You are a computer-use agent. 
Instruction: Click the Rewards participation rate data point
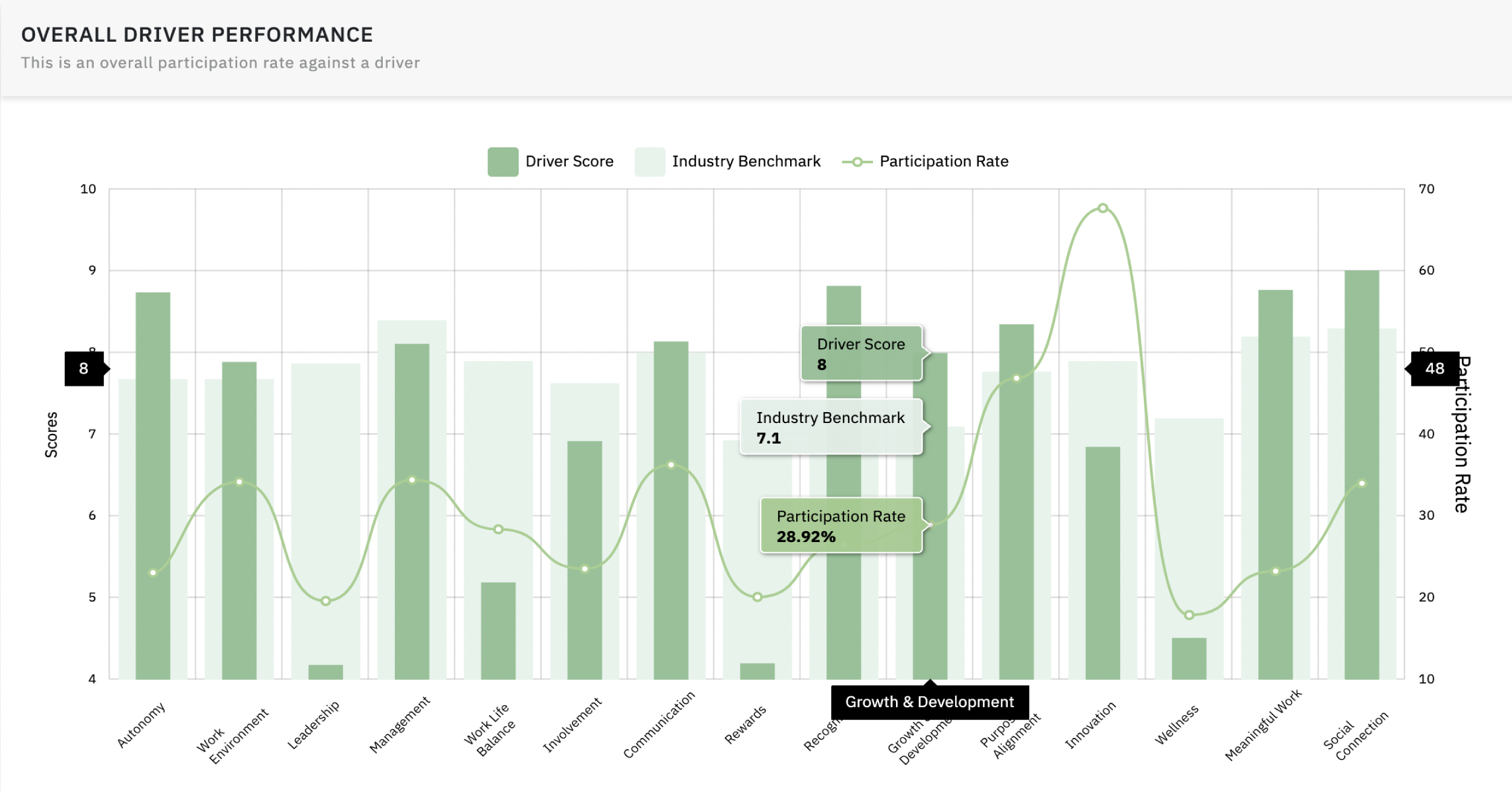[757, 597]
